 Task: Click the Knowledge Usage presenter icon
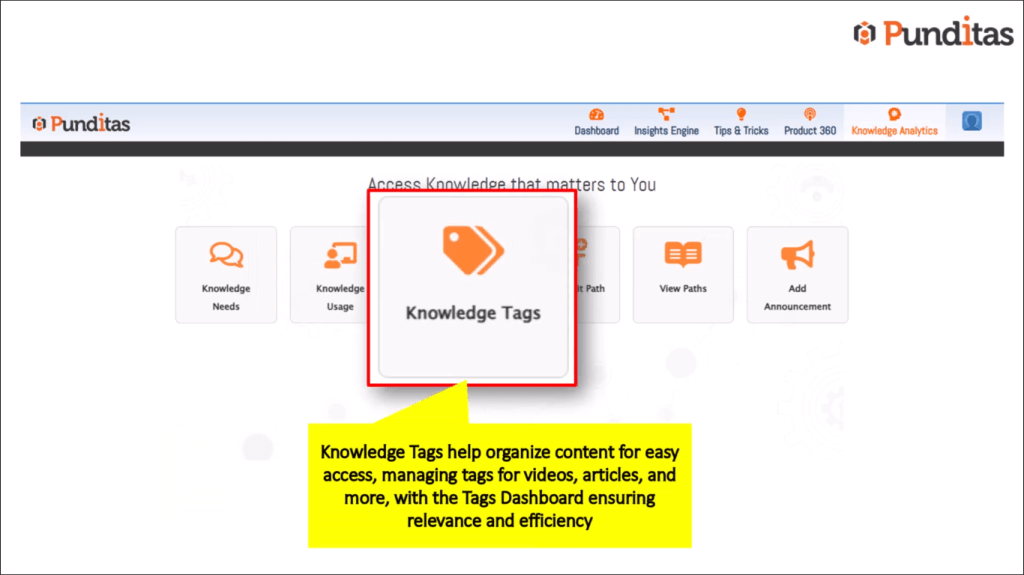340,256
